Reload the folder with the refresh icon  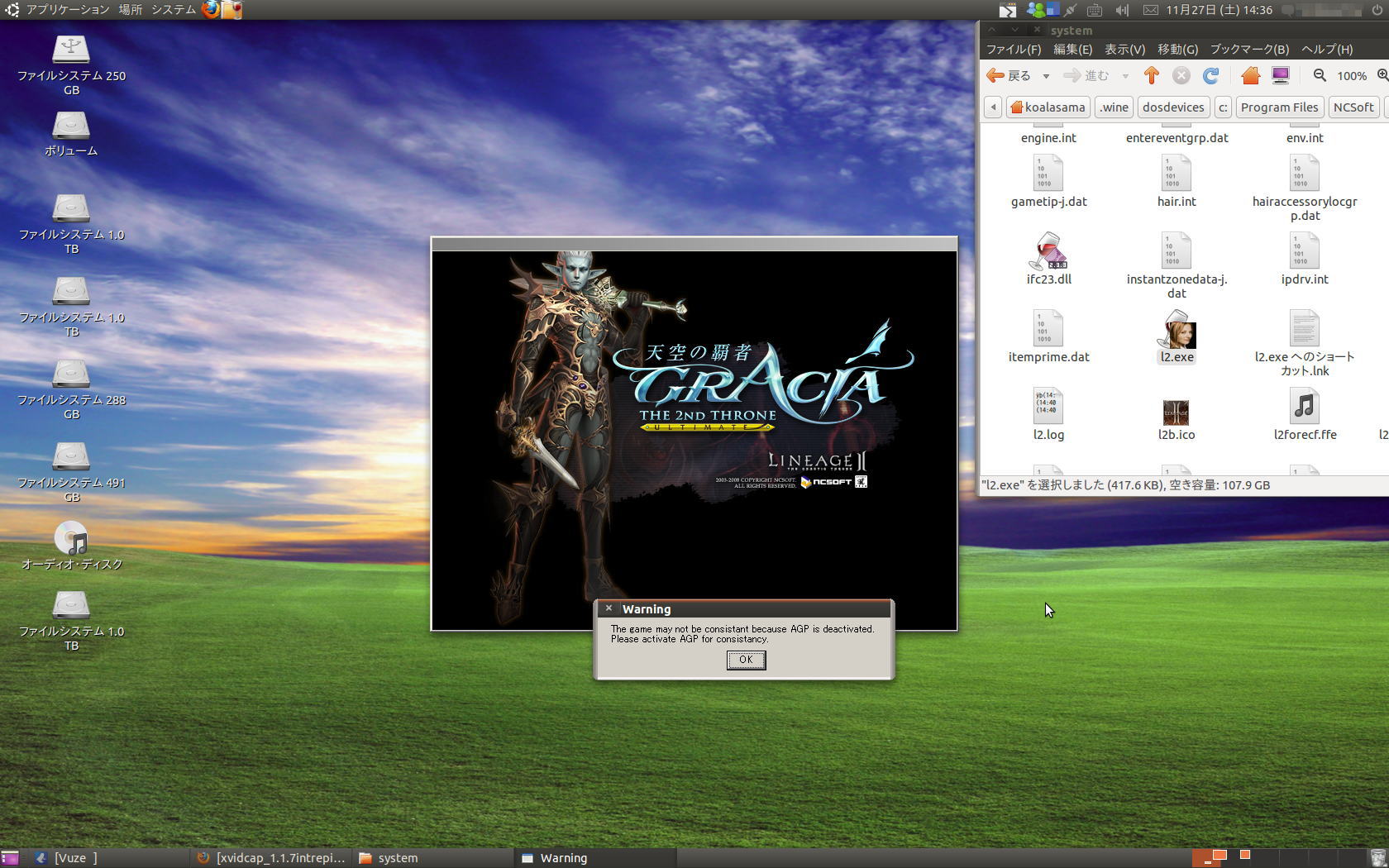pos(1211,76)
